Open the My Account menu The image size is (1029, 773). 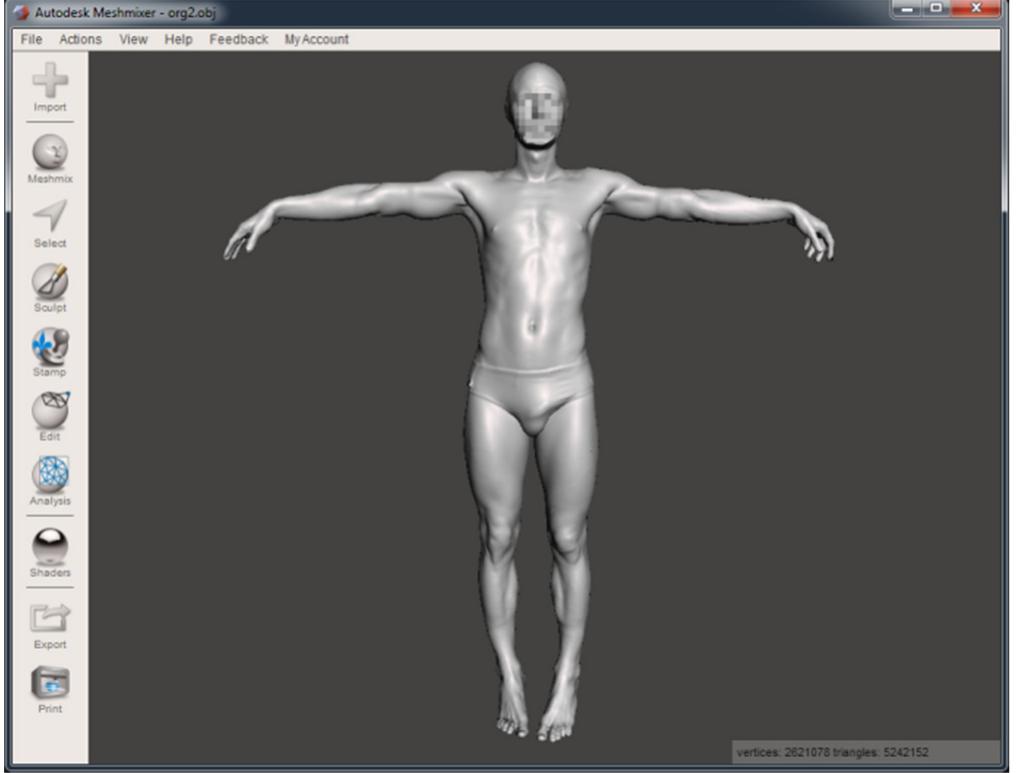click(x=316, y=39)
